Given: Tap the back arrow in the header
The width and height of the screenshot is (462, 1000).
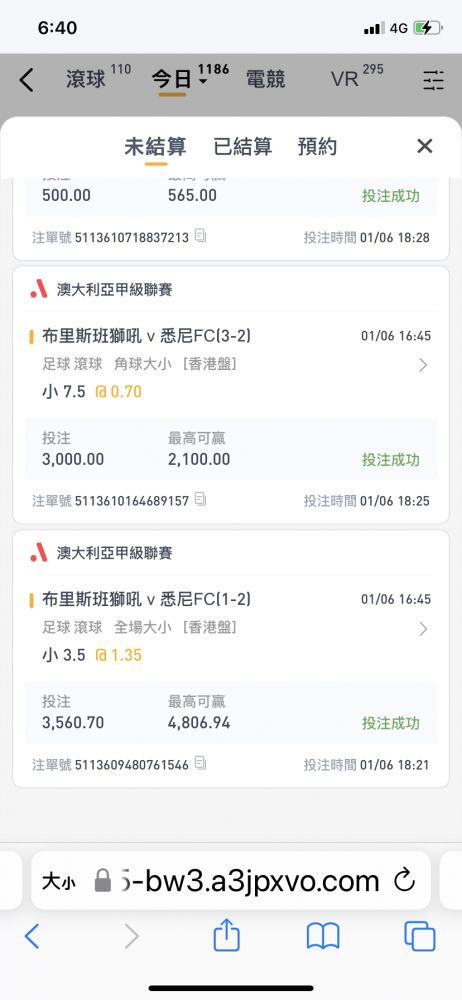Looking at the screenshot, I should point(26,80).
